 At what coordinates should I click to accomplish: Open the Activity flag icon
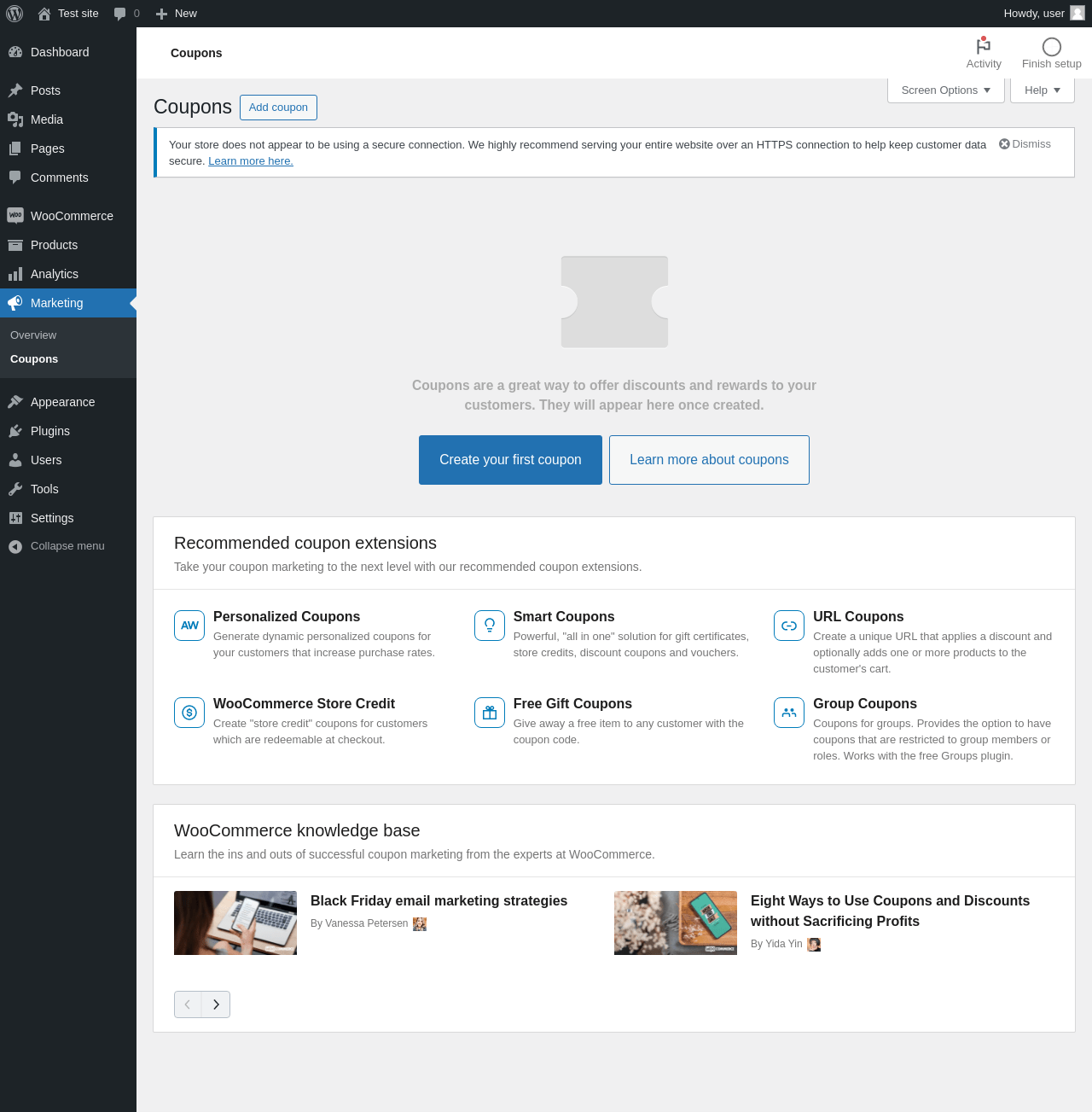[984, 46]
